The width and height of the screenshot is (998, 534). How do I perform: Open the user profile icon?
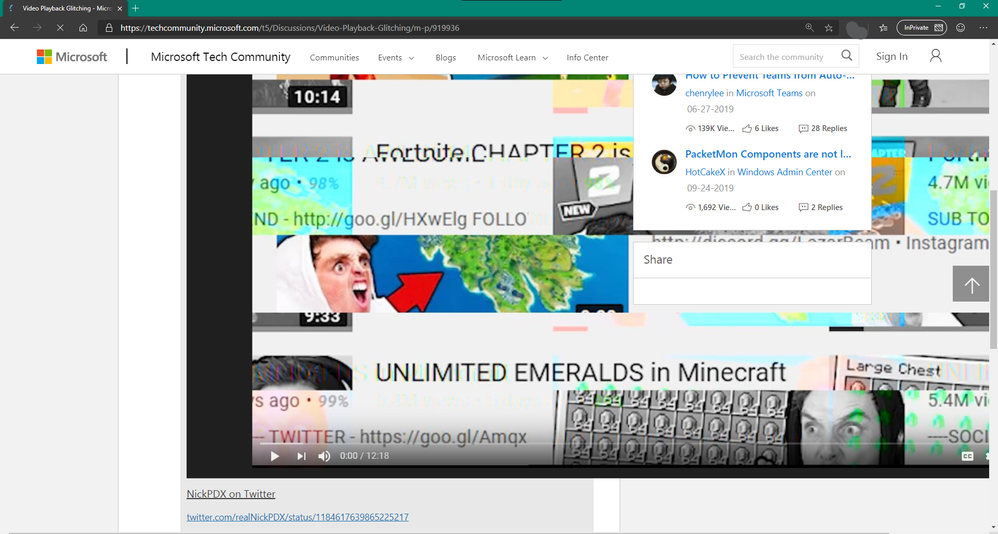(936, 56)
